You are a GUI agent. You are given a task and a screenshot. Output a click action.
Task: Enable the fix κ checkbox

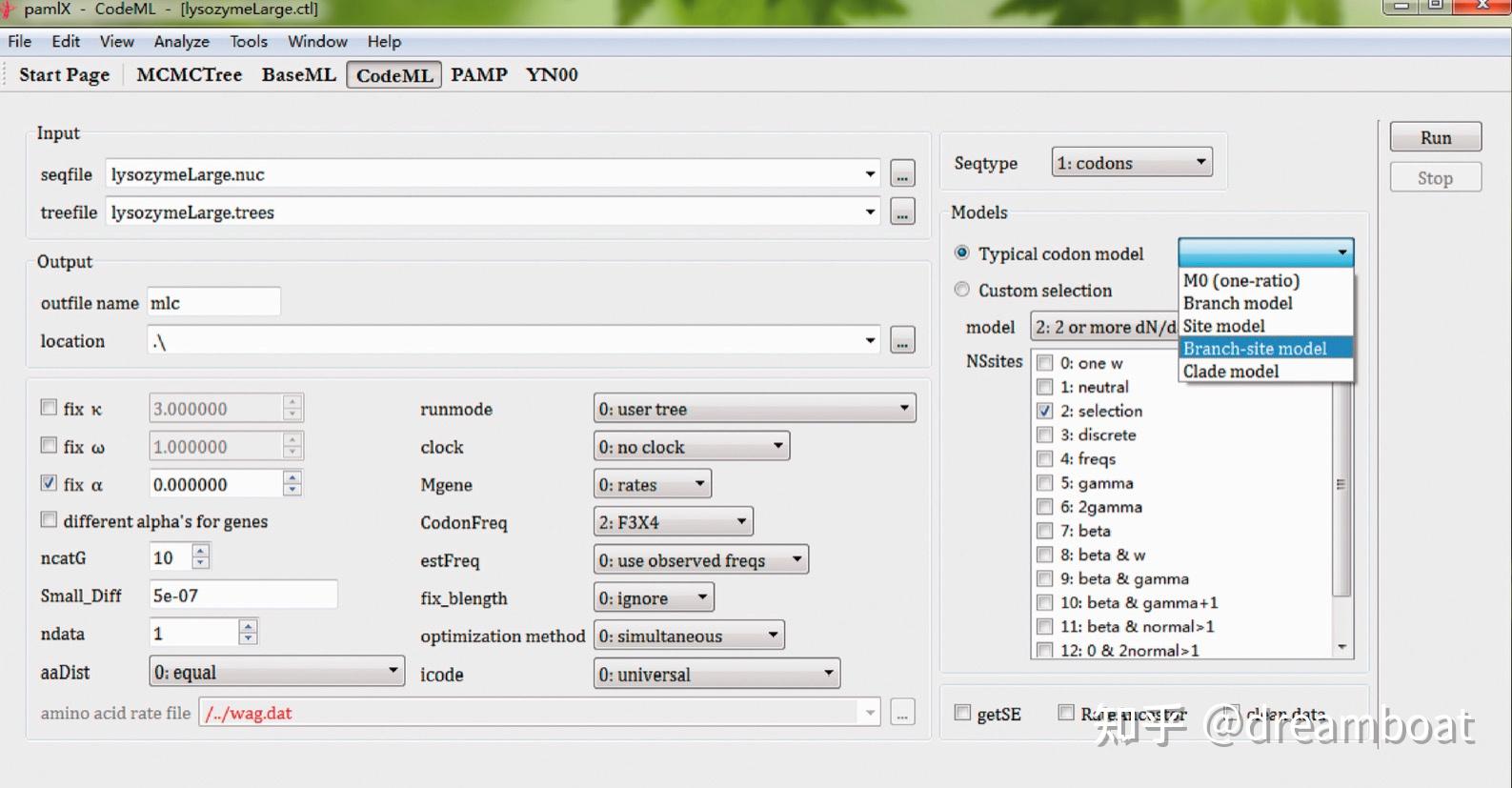[49, 408]
